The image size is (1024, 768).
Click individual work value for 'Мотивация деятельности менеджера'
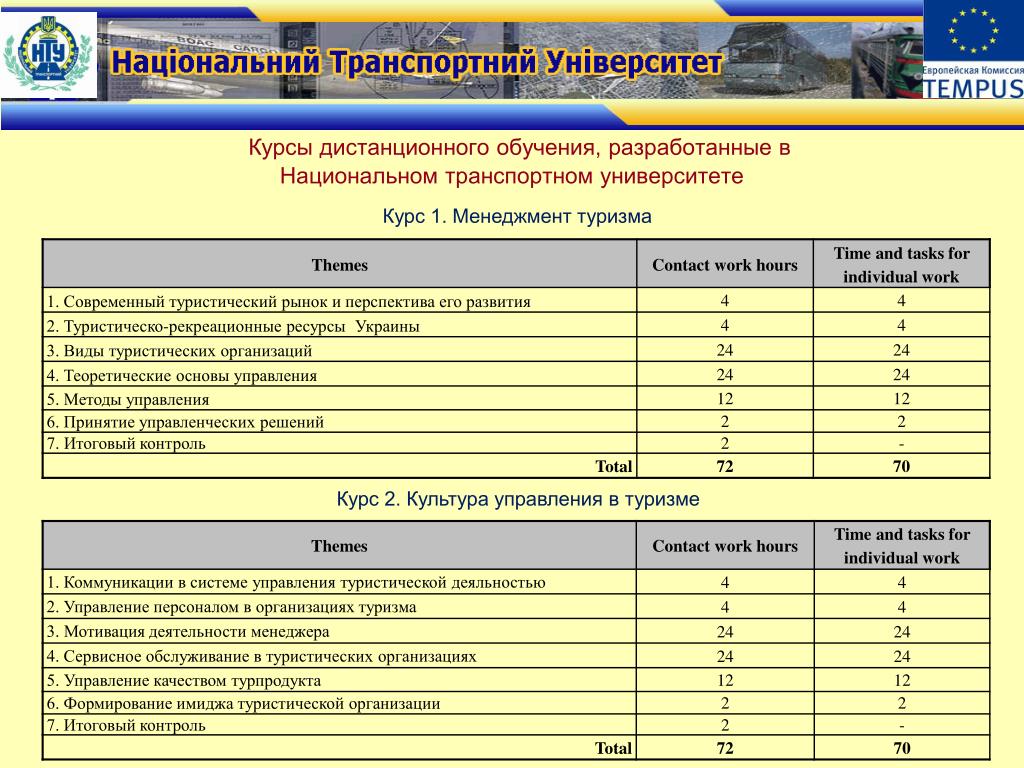902,632
